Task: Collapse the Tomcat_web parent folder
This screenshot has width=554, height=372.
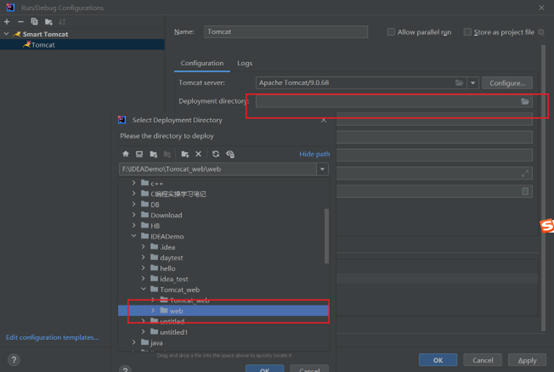Action: pos(143,289)
